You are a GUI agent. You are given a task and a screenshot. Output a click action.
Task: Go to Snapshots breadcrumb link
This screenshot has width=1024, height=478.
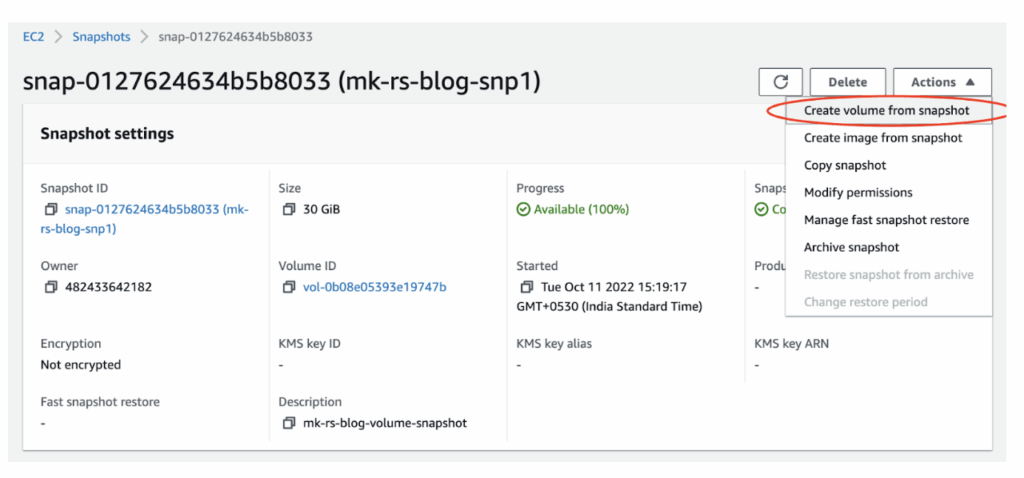point(101,37)
